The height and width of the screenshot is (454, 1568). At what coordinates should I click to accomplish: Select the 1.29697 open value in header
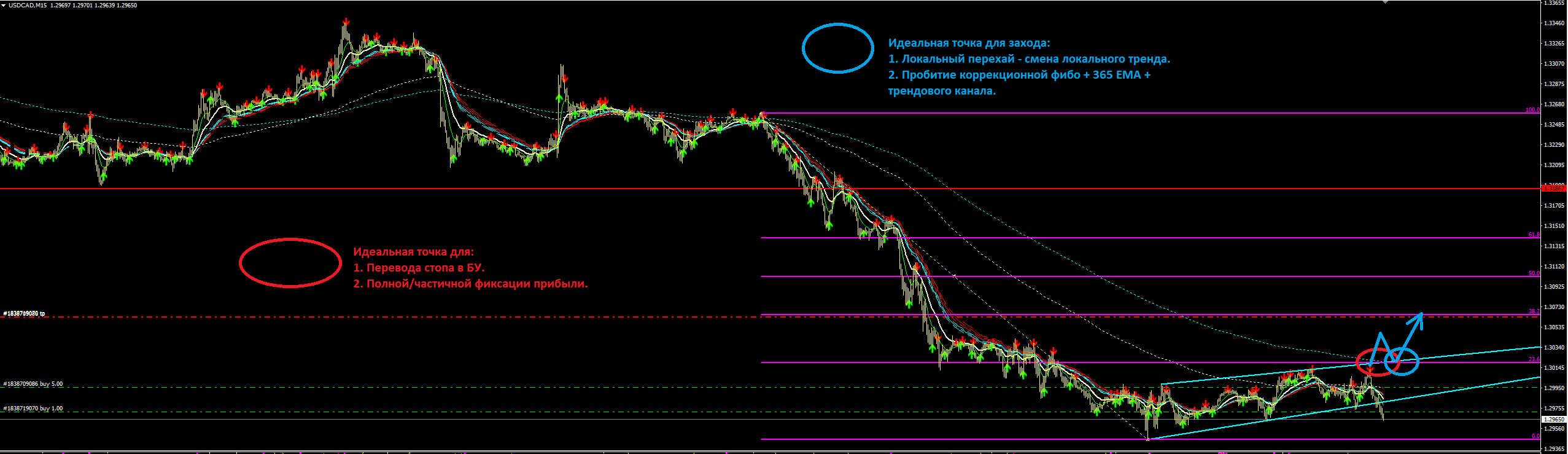(x=60, y=5)
